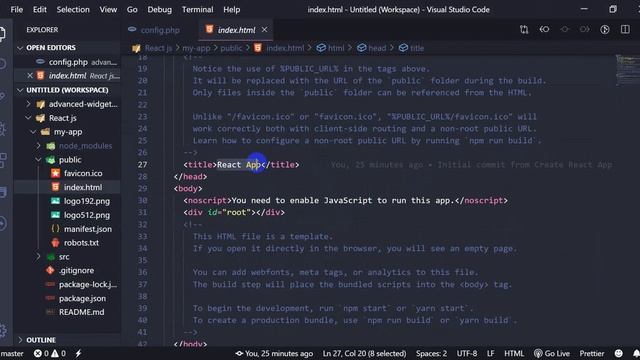Open the Debug menu
This screenshot has height=360, width=640.
click(x=160, y=9)
